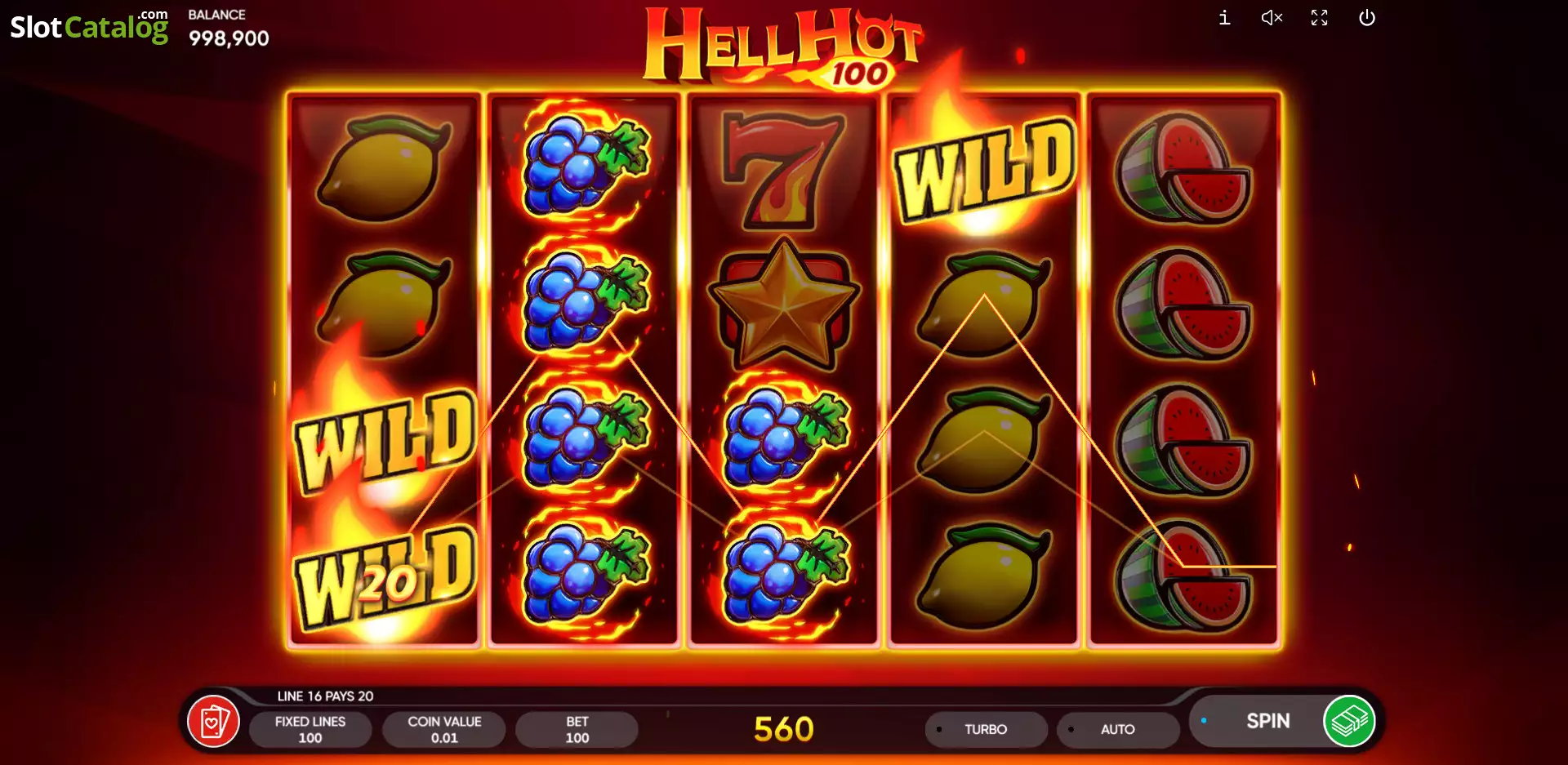Open the Coin Value 0.01 selector
This screenshot has height=765, width=1568.
click(x=444, y=729)
